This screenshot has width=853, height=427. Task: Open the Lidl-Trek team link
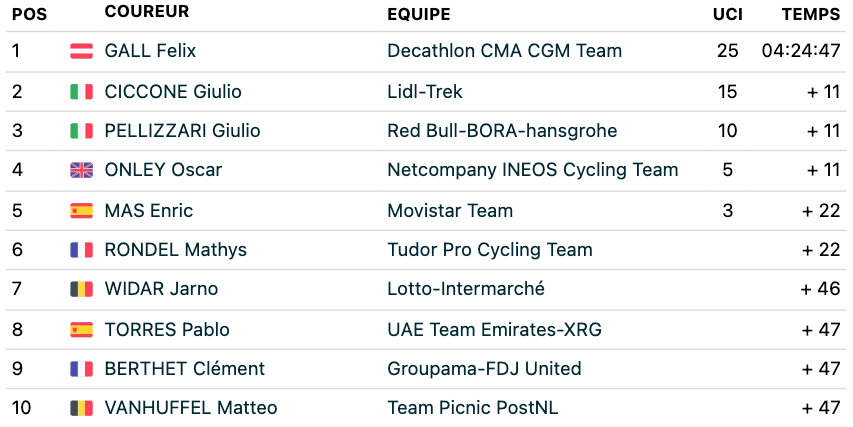(425, 91)
